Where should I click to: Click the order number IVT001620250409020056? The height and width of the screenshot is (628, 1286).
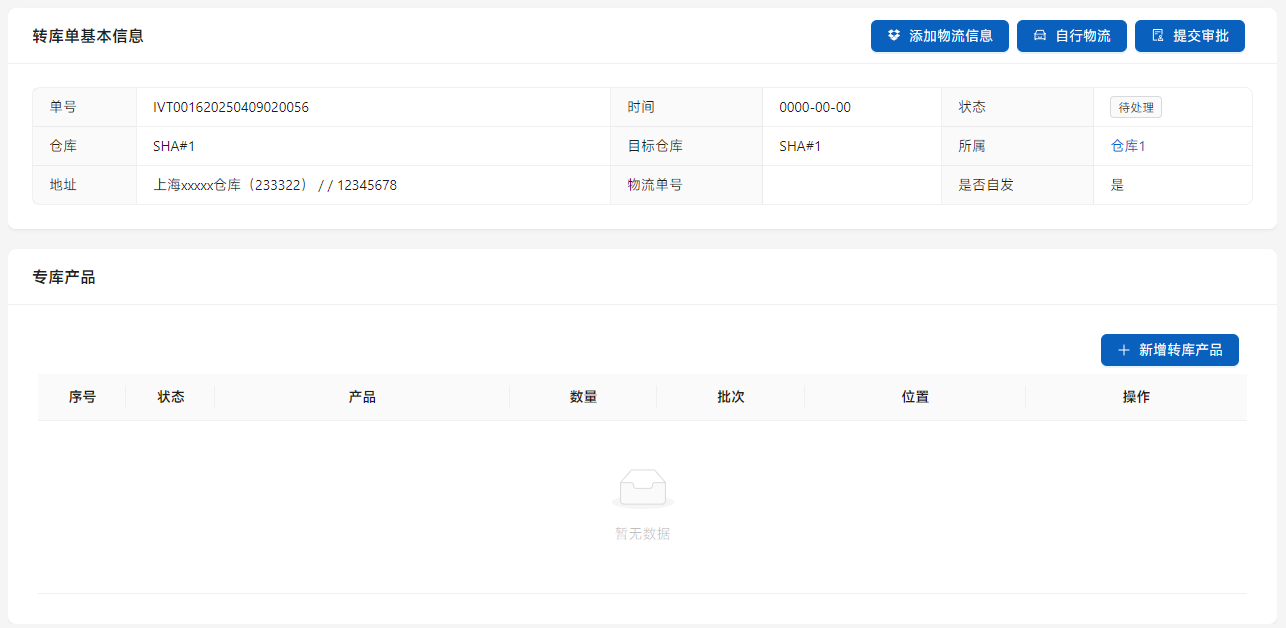(x=231, y=107)
